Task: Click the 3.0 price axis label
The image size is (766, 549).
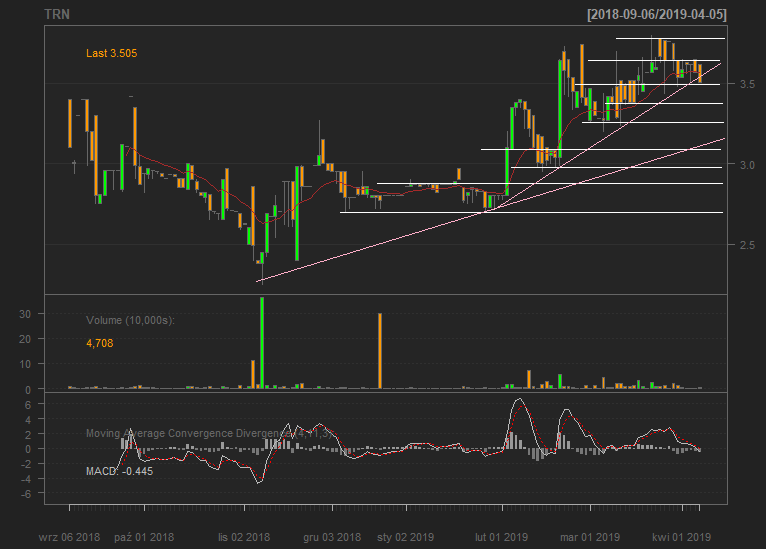Action: 747,165
